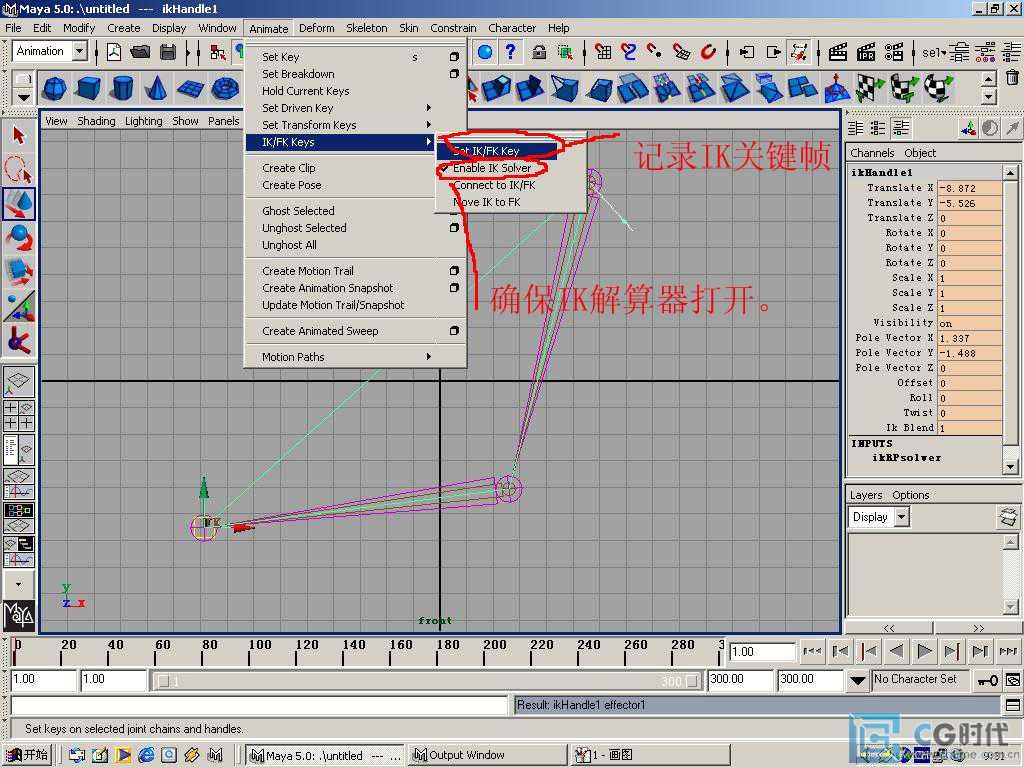
Task: Open the Animation menu set dropdown
Action: point(80,51)
